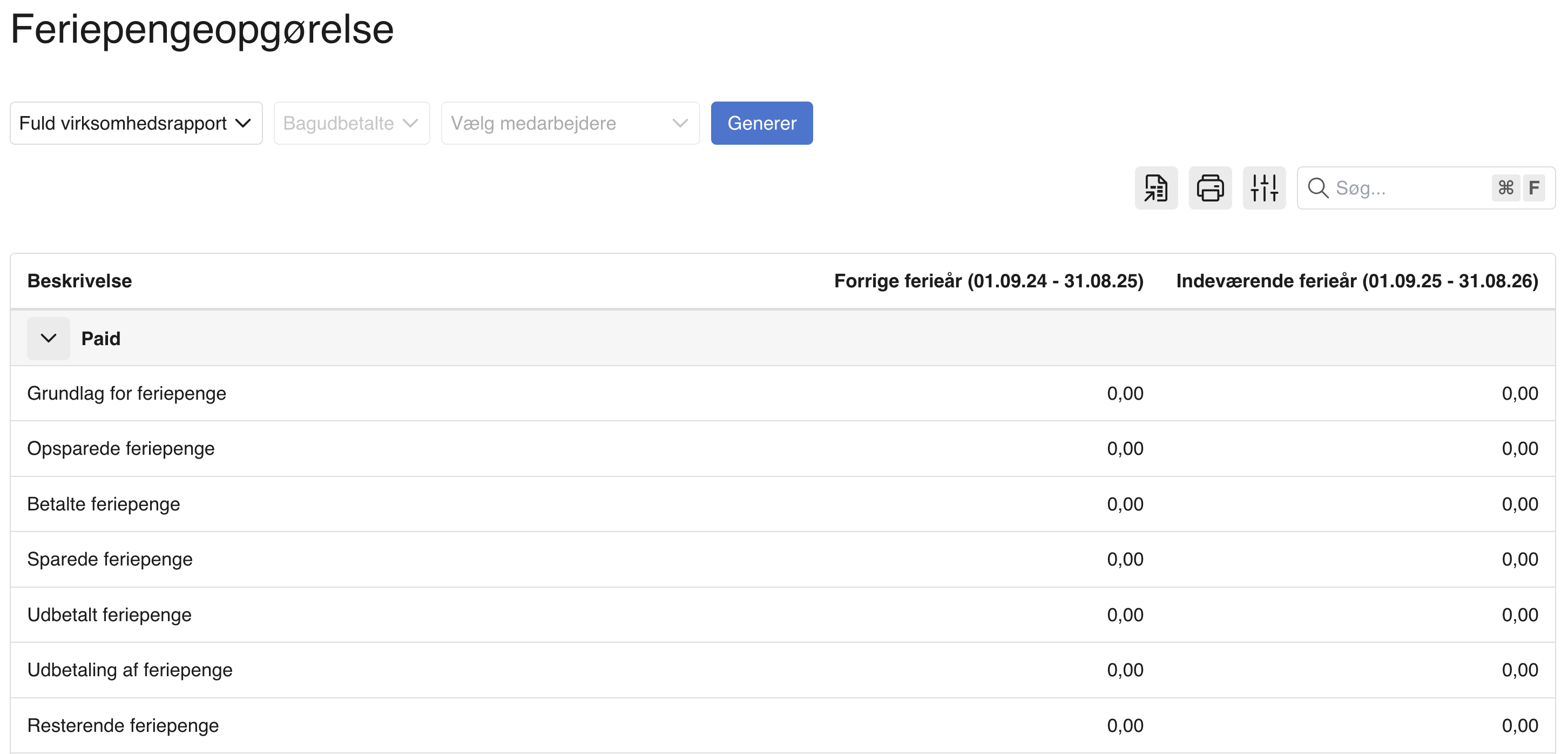
Task: Open the Vælg medarbejdere selector
Action: tap(570, 123)
